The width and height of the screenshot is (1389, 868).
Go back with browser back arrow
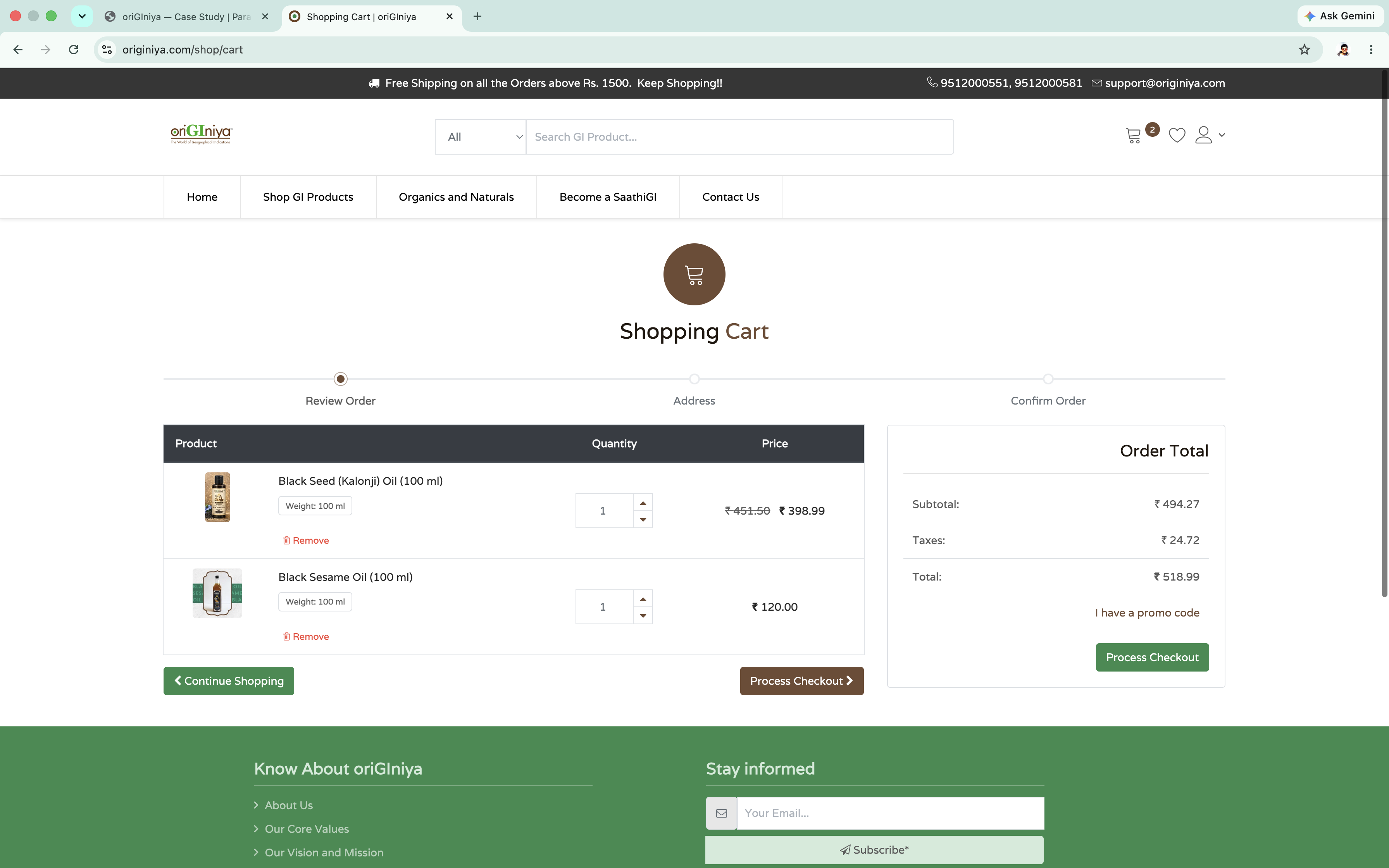(18, 49)
